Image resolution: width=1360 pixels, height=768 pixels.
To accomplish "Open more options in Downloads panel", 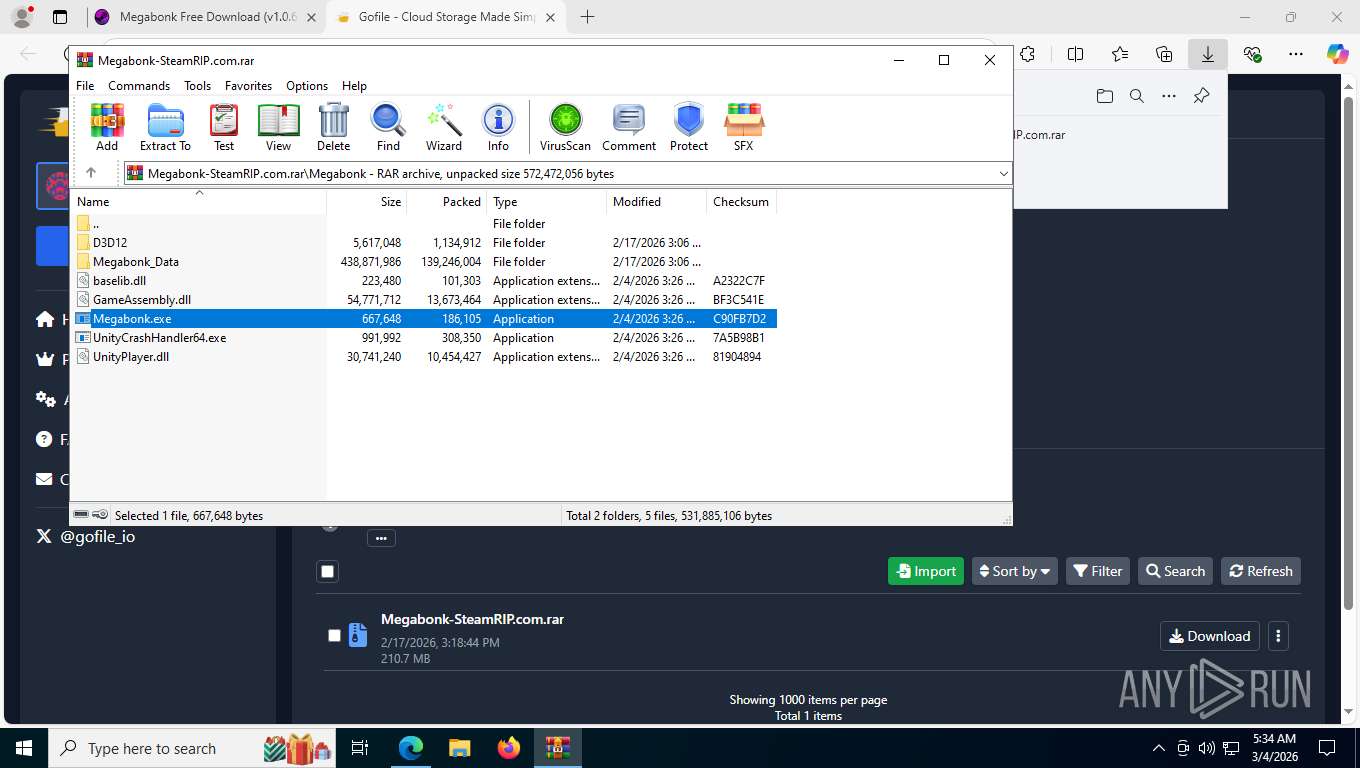I will click(1169, 96).
